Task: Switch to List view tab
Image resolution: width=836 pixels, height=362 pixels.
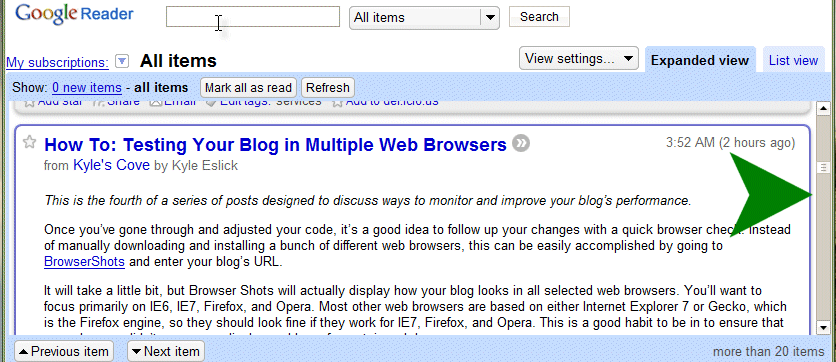Action: [793, 61]
